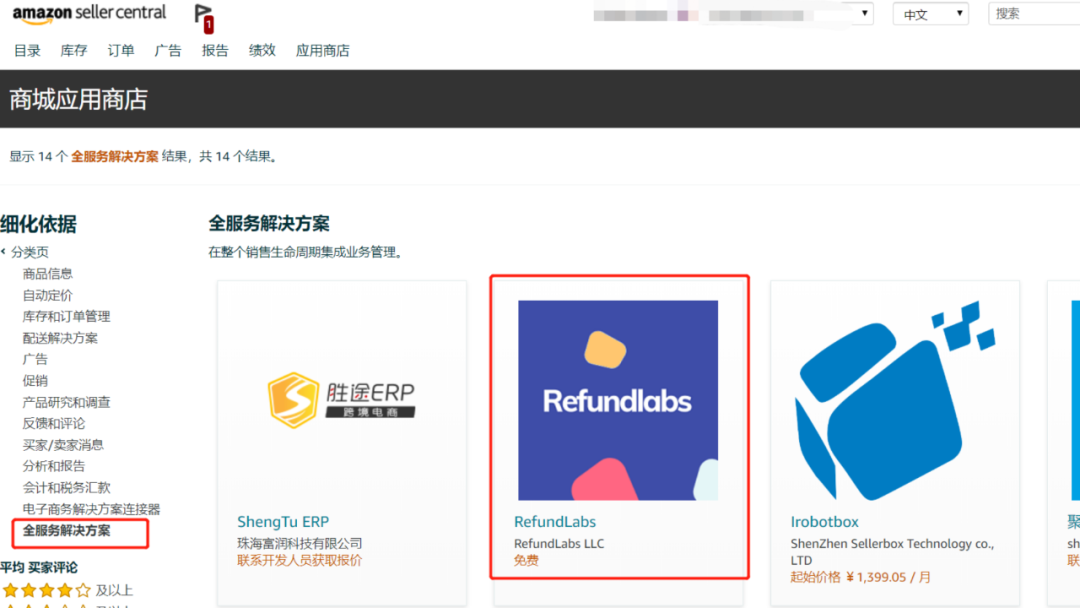Click 联系开发人员获取报价 under ShengTu ERP
This screenshot has height=608, width=1080.
pyautogui.click(x=299, y=560)
